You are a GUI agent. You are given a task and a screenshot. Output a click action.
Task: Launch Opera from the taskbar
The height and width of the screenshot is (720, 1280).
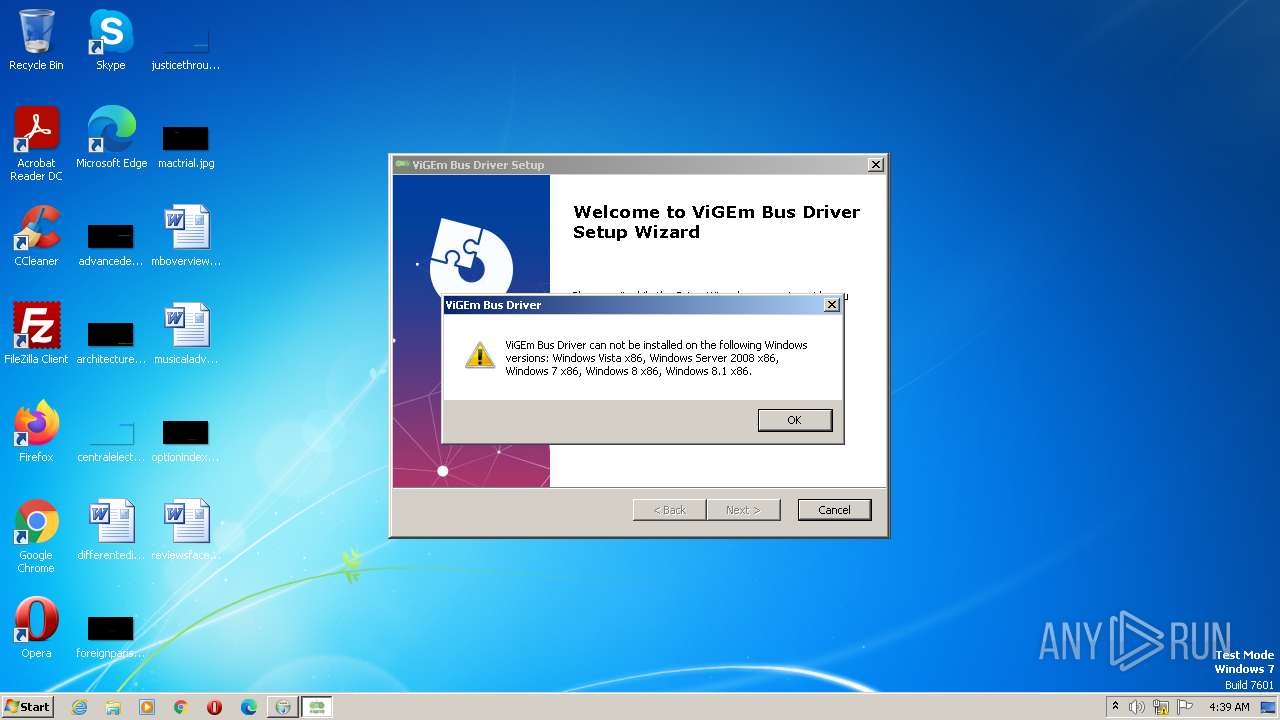click(x=215, y=707)
